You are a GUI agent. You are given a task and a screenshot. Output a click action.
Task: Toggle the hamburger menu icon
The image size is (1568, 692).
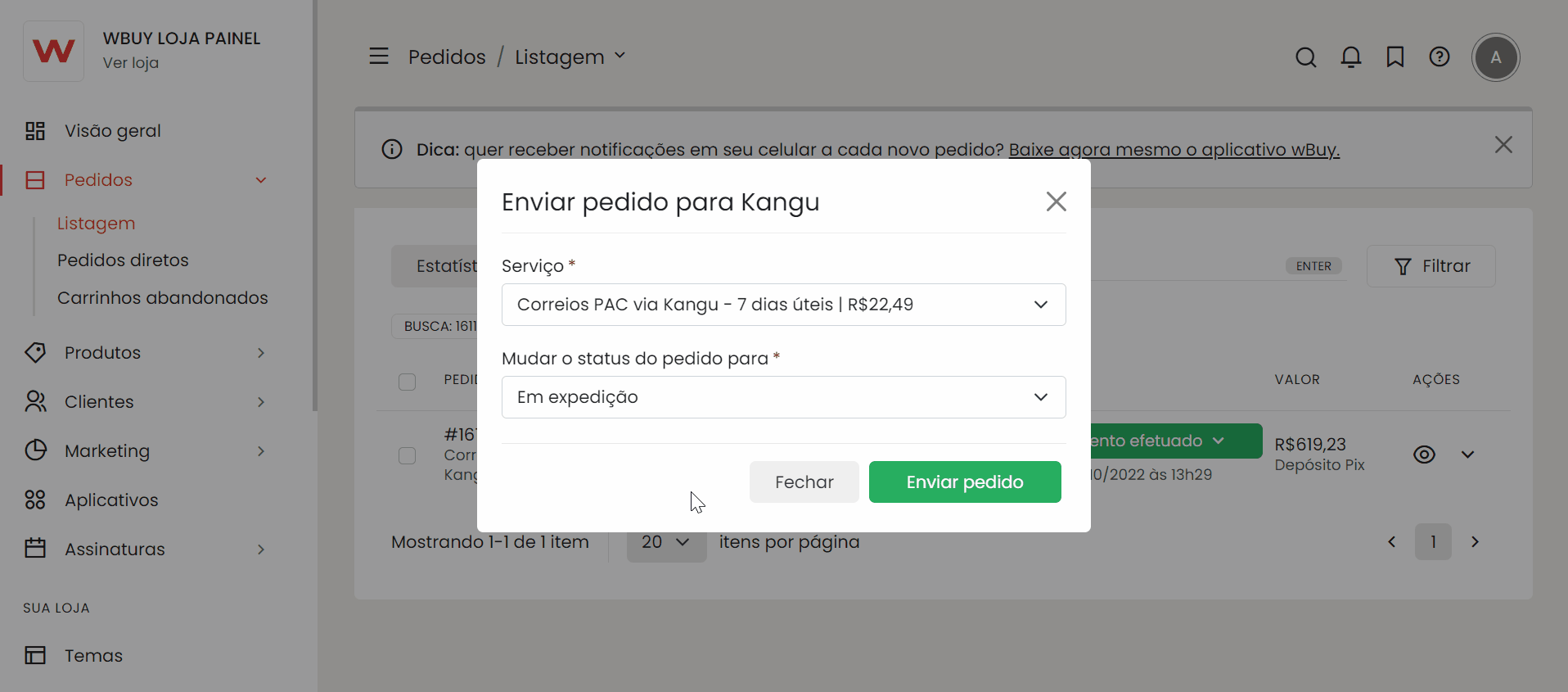(379, 57)
